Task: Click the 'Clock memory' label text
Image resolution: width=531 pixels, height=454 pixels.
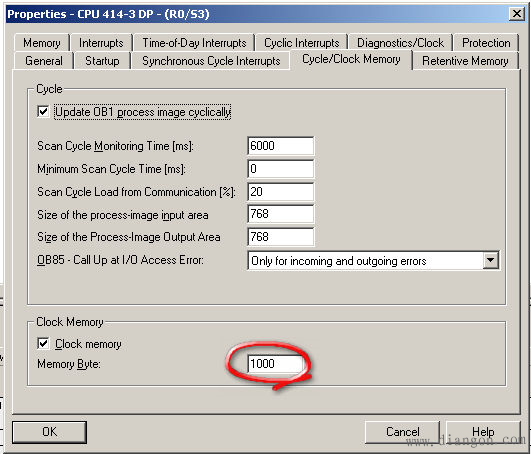Action: click(88, 344)
